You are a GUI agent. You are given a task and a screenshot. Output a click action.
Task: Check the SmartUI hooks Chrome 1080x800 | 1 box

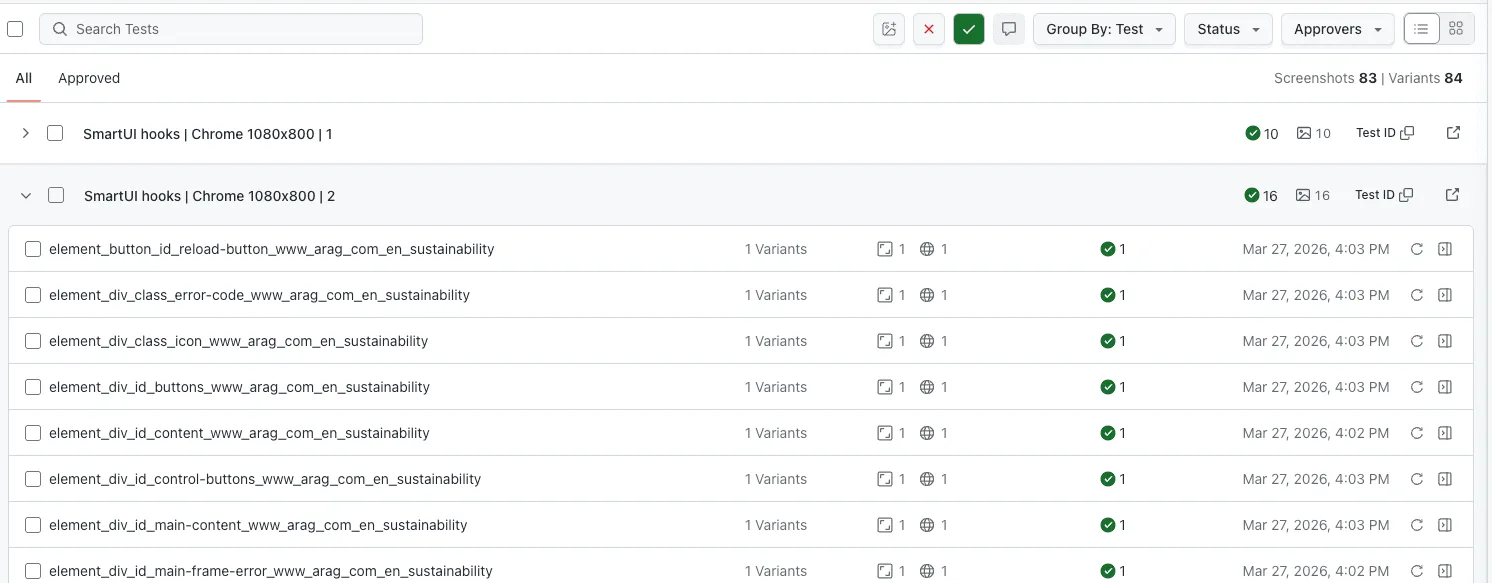(x=55, y=133)
